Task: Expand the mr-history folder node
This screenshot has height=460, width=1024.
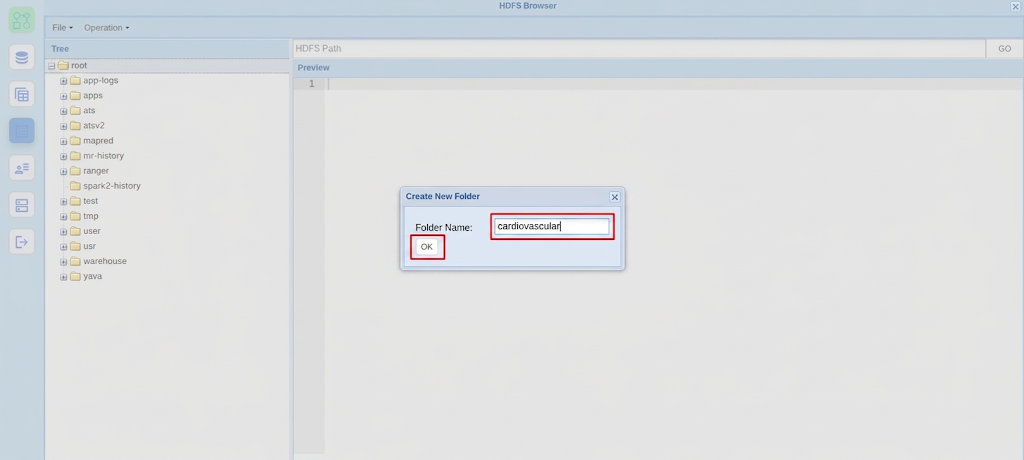Action: click(x=63, y=156)
